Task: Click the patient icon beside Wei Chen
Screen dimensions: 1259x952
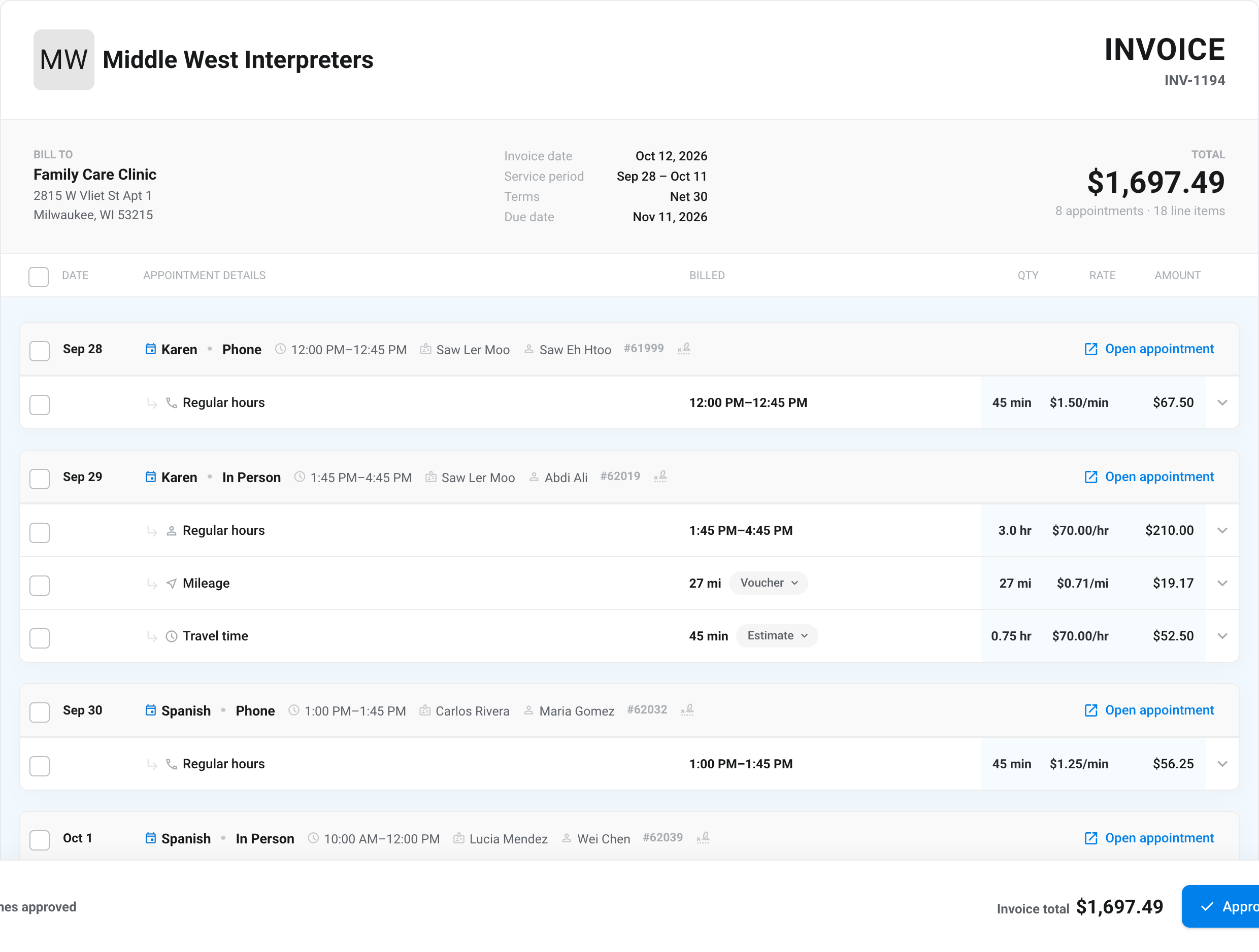Action: pos(567,838)
